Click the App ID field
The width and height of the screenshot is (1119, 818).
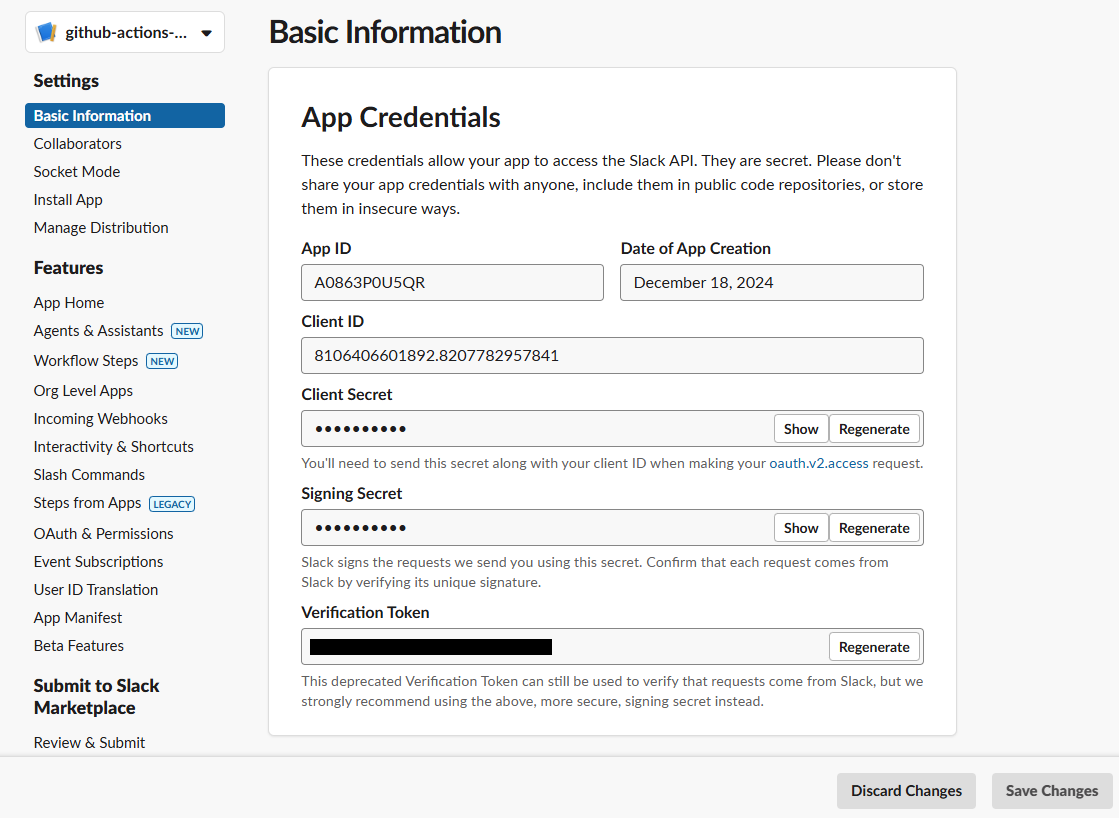tap(452, 283)
